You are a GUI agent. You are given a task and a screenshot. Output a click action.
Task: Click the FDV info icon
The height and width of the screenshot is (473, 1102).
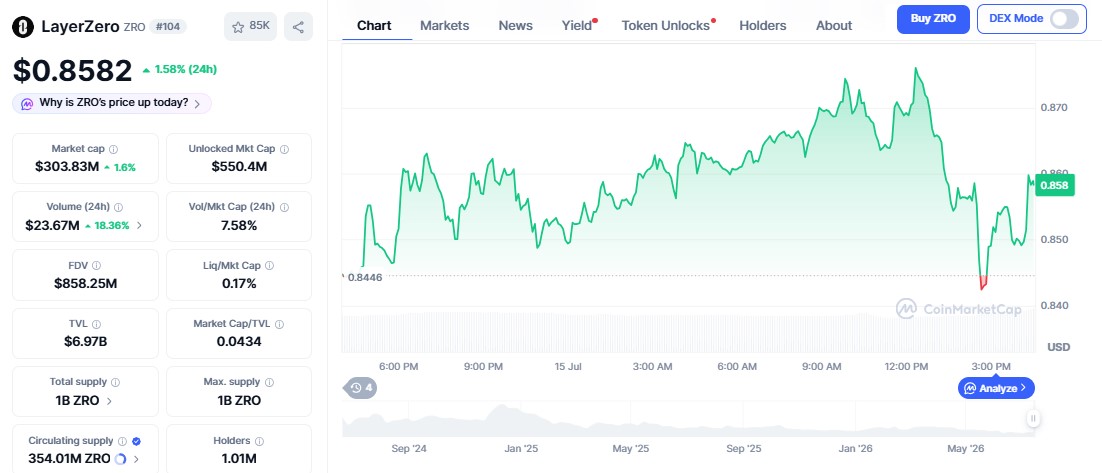coord(96,266)
